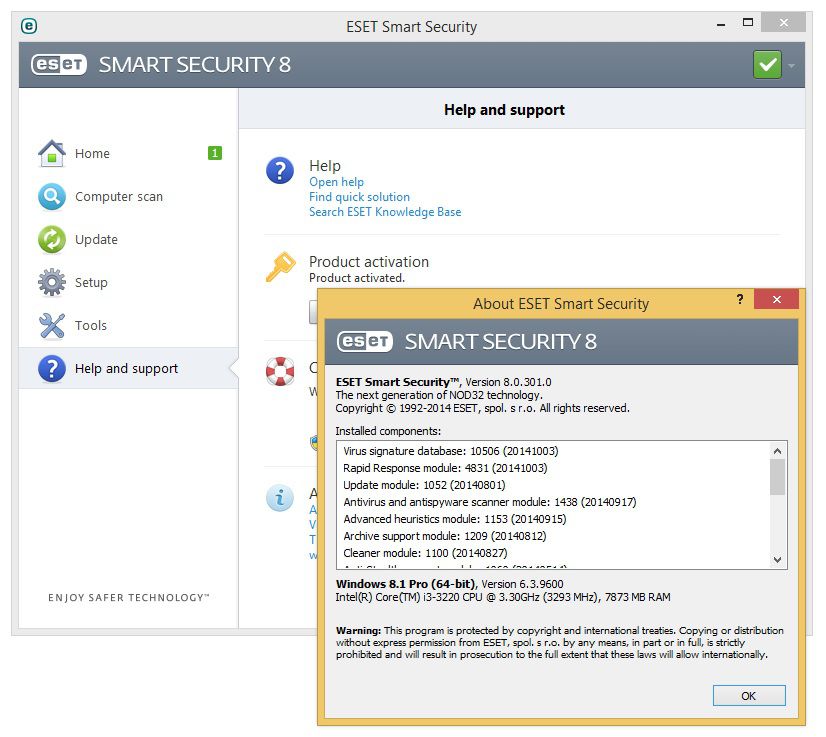
Task: Click the ESET logo in main header
Action: [x=58, y=65]
